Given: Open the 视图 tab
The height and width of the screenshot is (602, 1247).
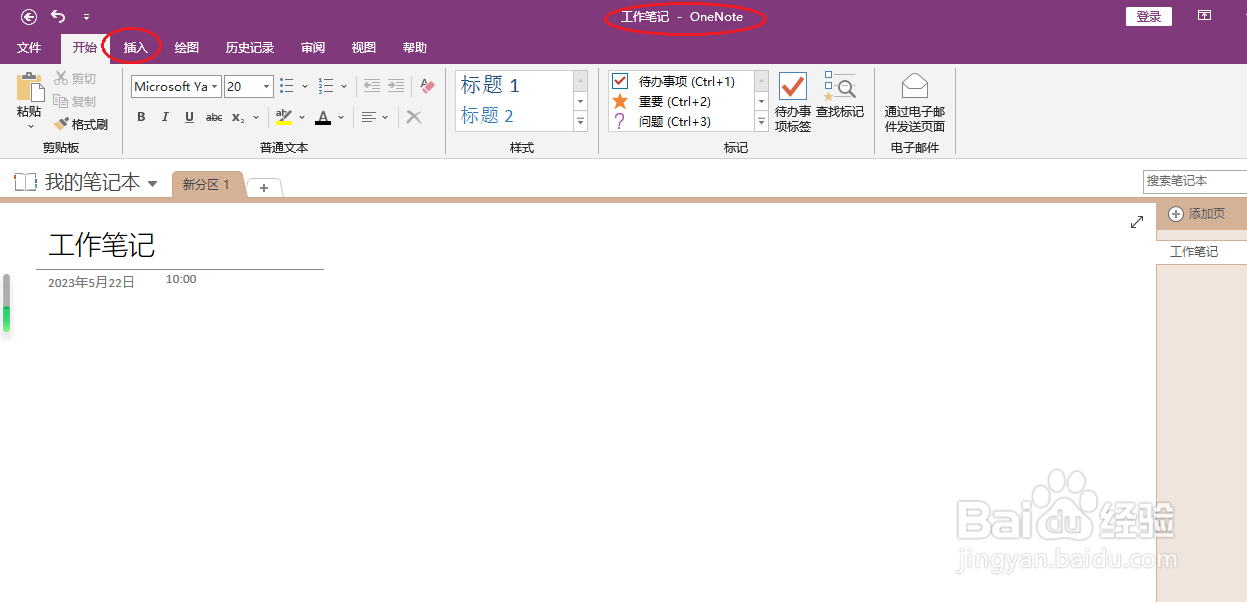Looking at the screenshot, I should (x=364, y=48).
